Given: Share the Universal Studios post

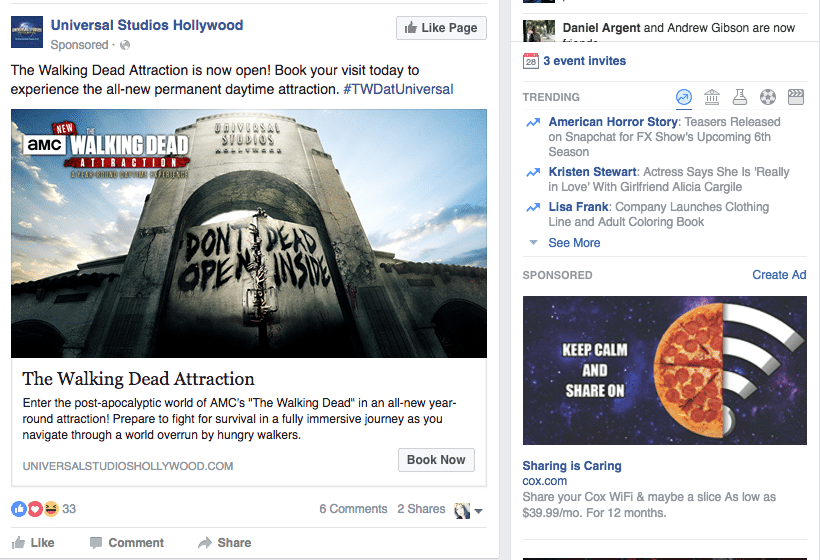Looking at the screenshot, I should click(x=224, y=543).
